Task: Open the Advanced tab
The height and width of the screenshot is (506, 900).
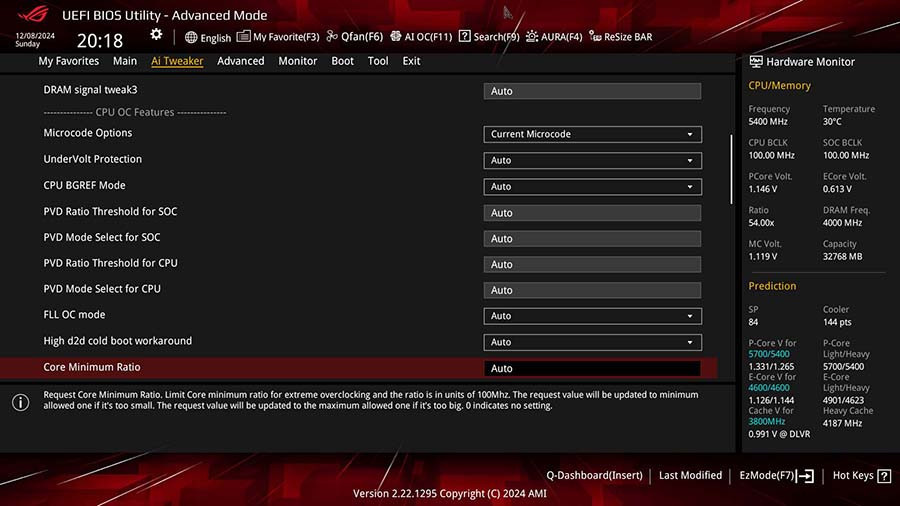Action: click(240, 61)
